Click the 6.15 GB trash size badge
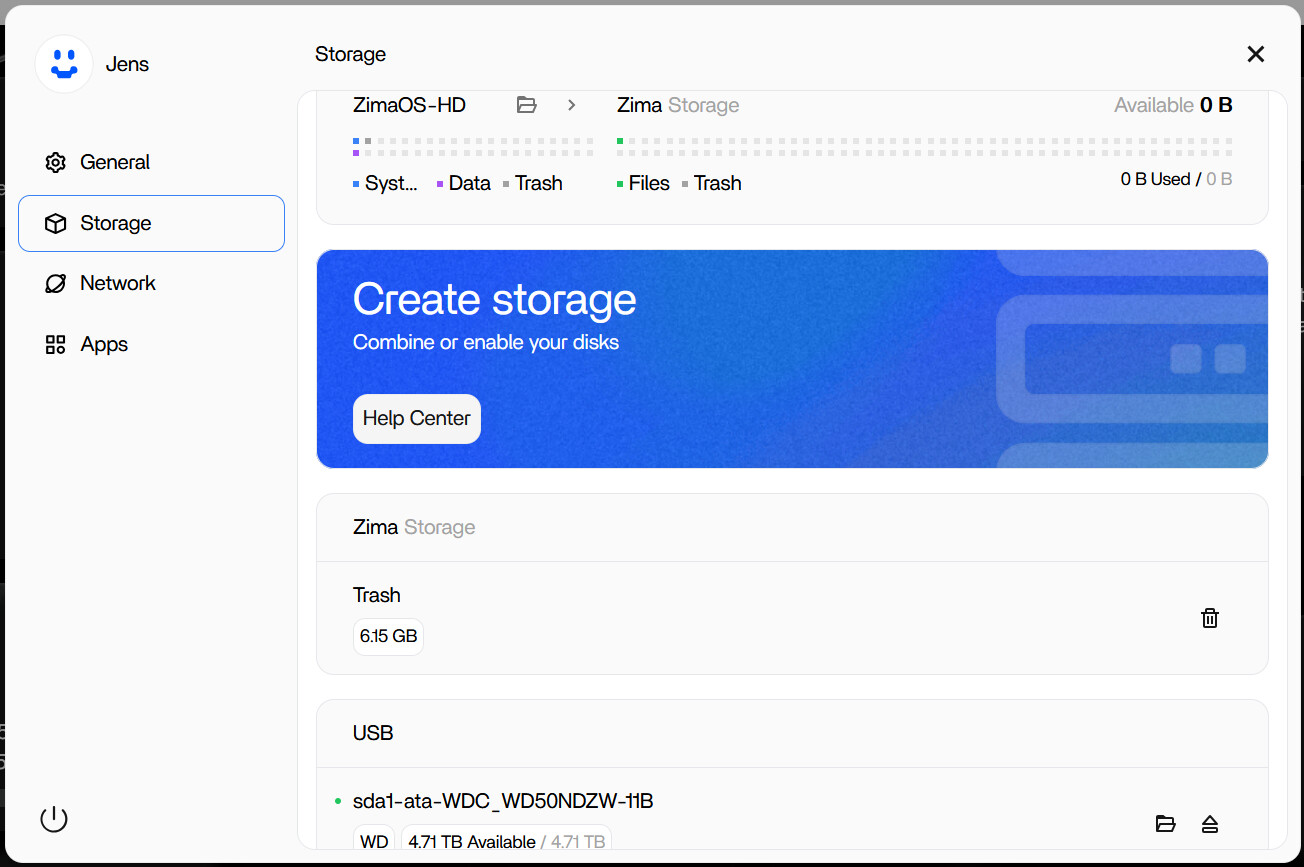Viewport: 1304px width, 867px height. 388,636
